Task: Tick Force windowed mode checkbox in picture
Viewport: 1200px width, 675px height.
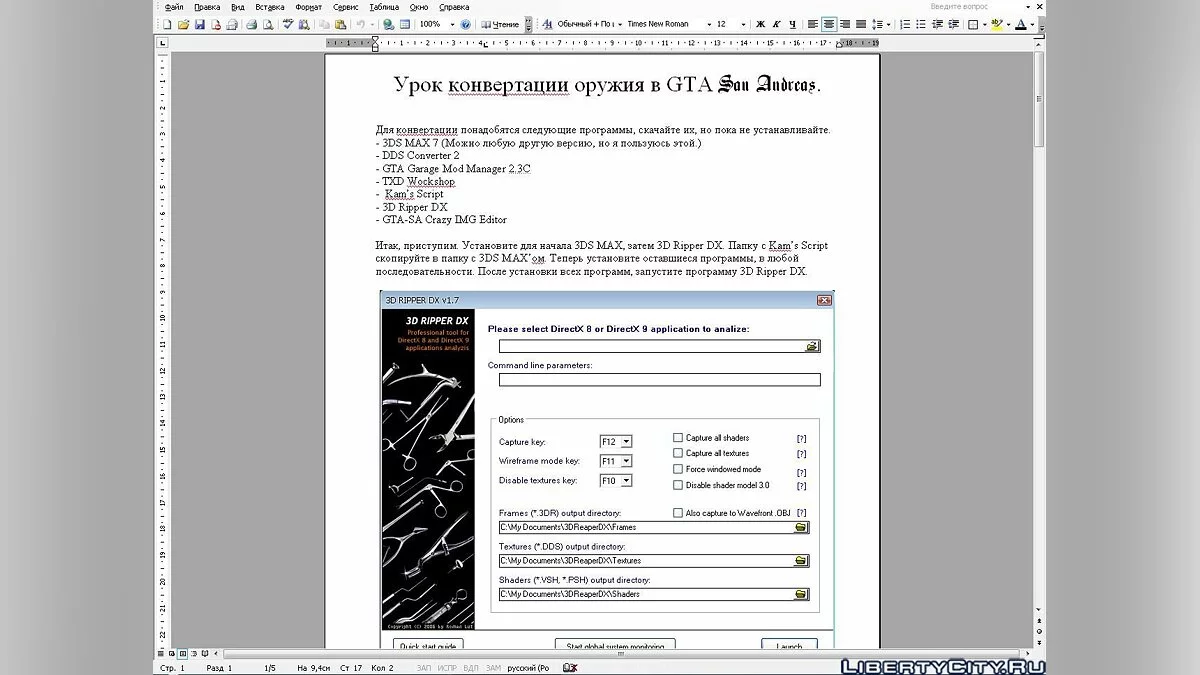Action: (678, 469)
